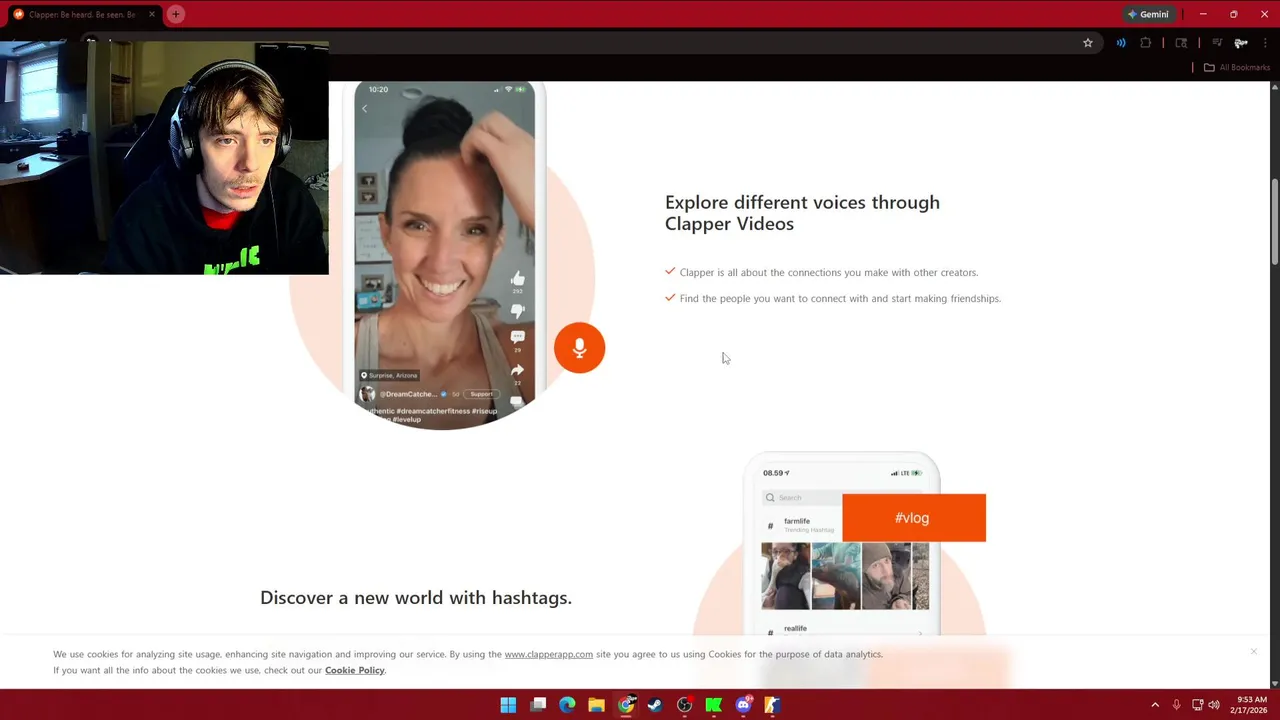Click the Discover a new world heading

(x=416, y=597)
